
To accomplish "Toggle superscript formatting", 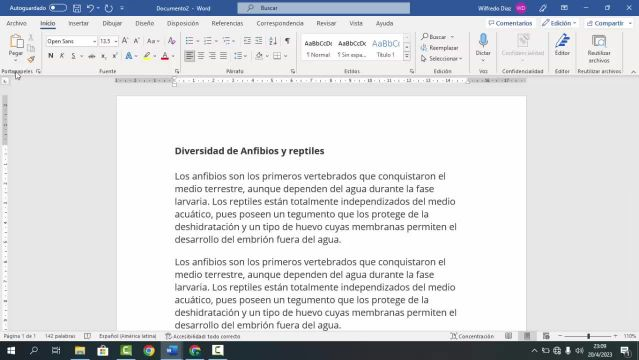I will 115,56.
